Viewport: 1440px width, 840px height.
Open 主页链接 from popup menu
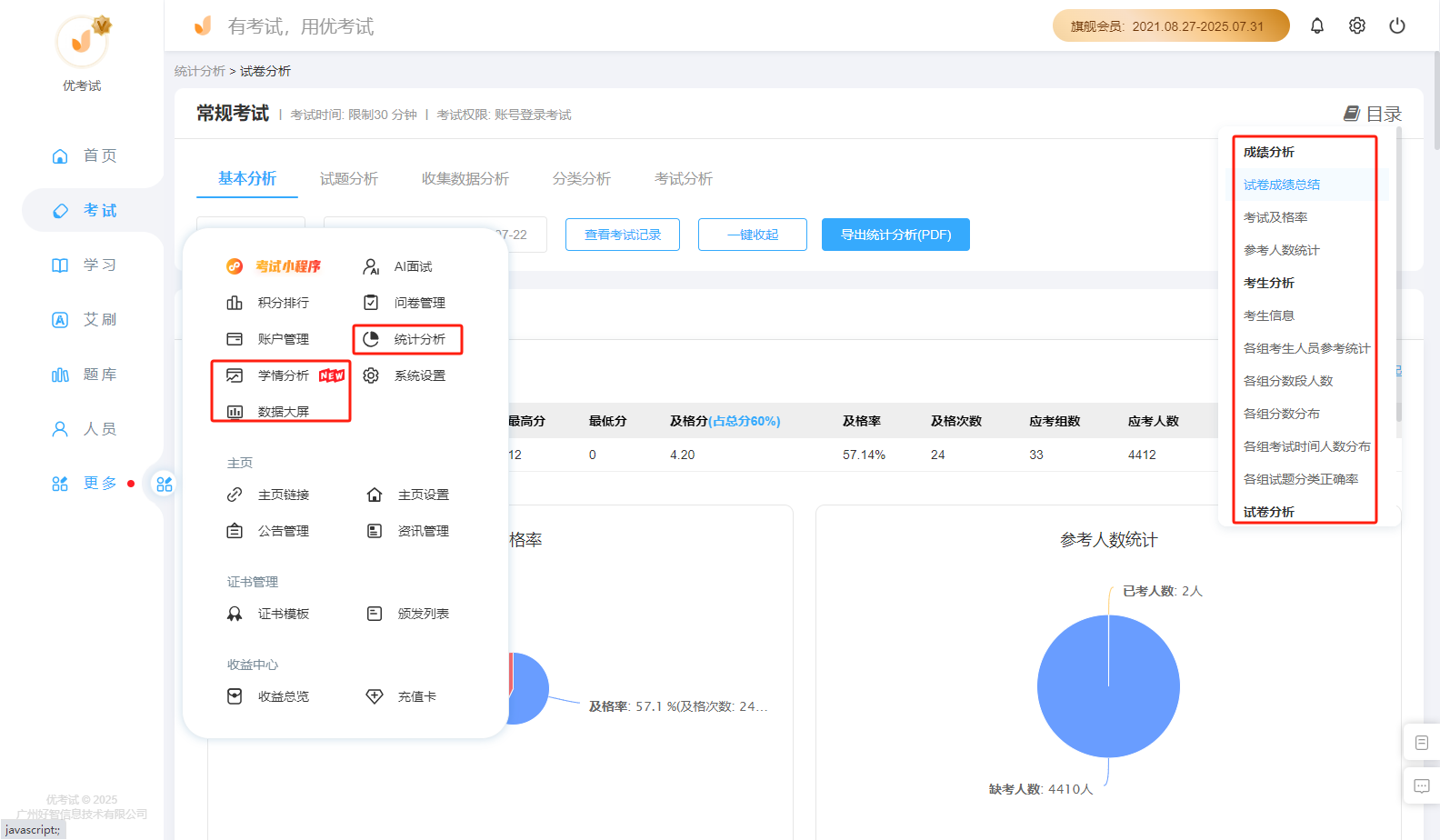point(268,495)
